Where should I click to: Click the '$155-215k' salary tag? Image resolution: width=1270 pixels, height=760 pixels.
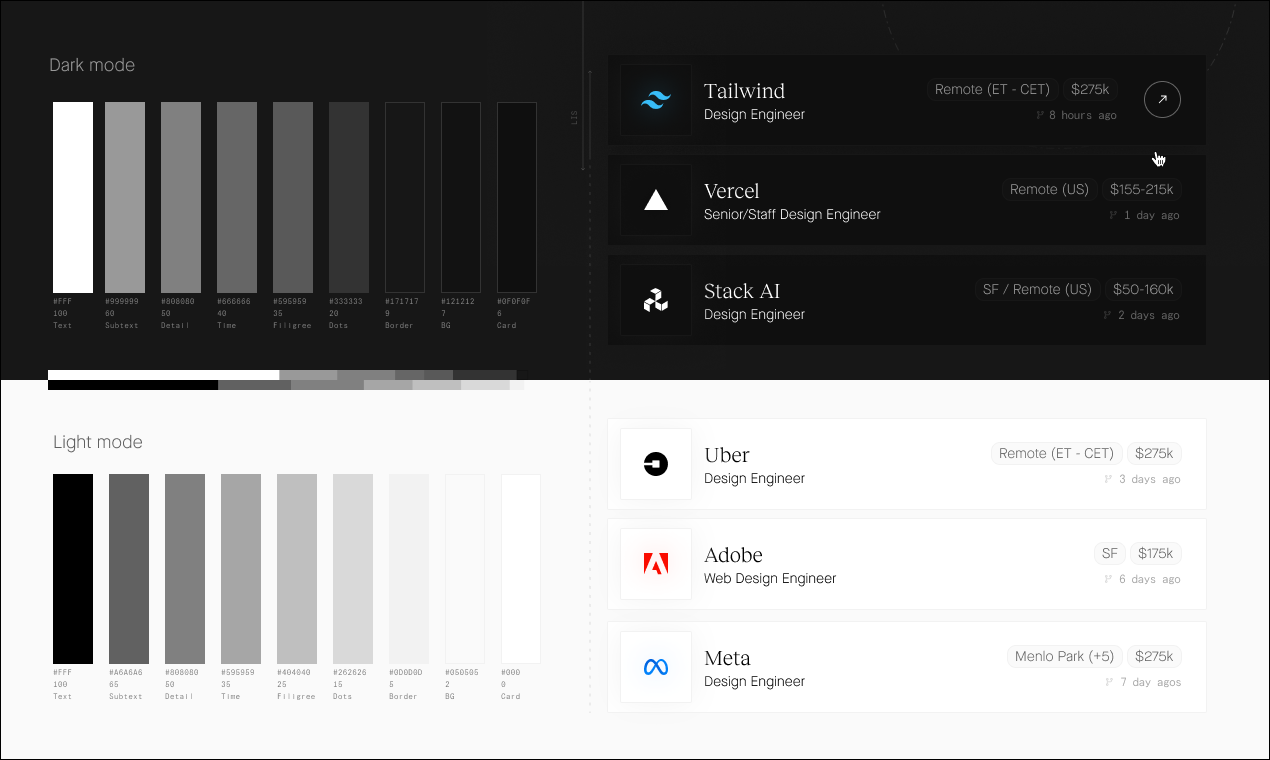pyautogui.click(x=1142, y=189)
